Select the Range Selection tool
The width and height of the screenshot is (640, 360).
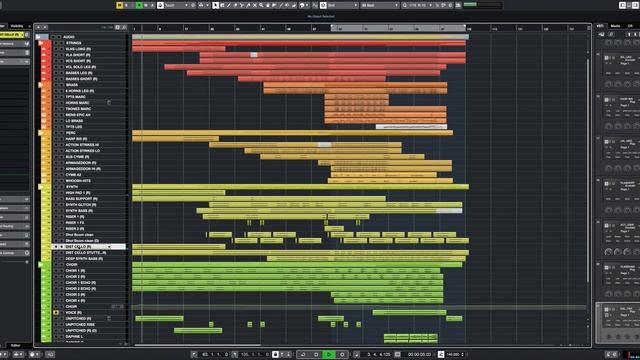(x=222, y=5)
